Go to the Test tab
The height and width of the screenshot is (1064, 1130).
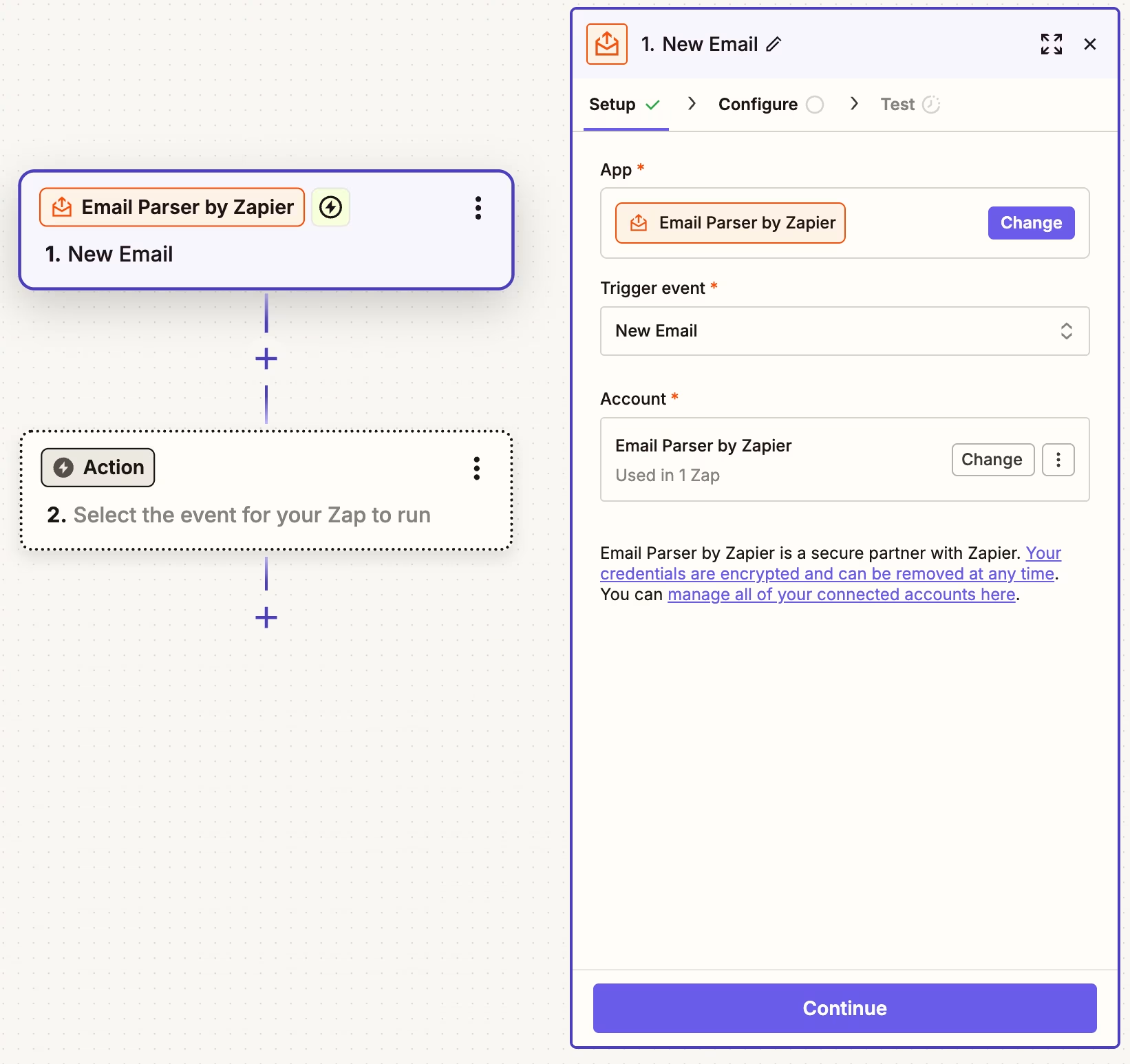click(x=910, y=105)
